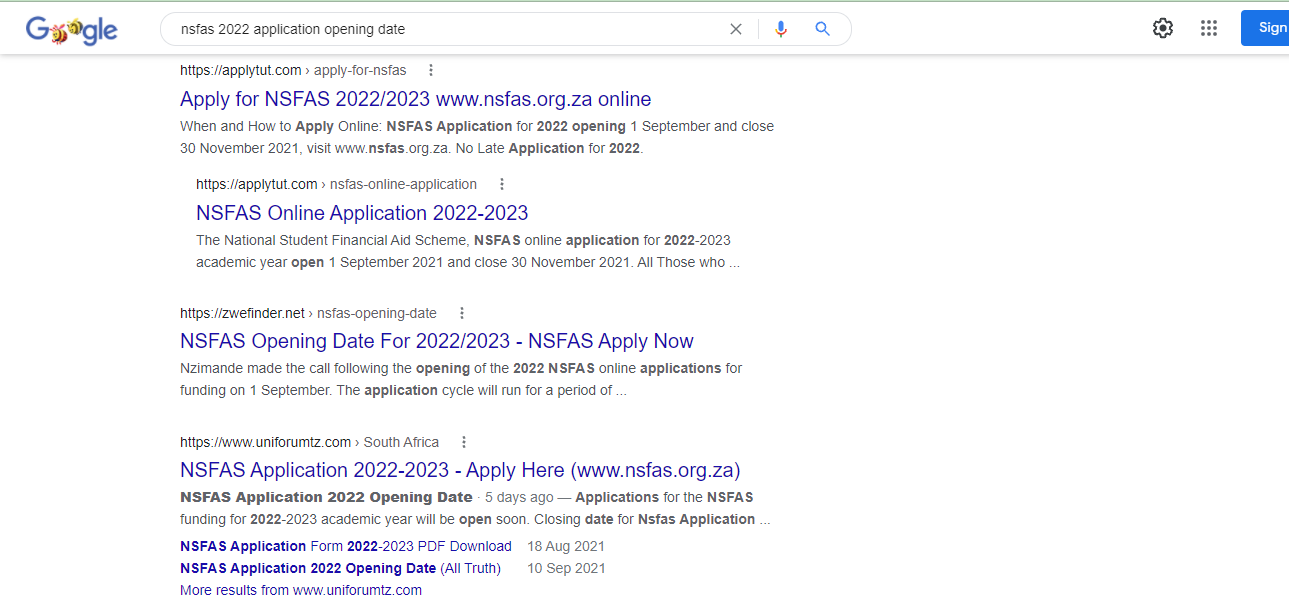
Task: Open 'NSFAS Application Form 2022-2023 PDF Download' sublink
Action: (346, 546)
